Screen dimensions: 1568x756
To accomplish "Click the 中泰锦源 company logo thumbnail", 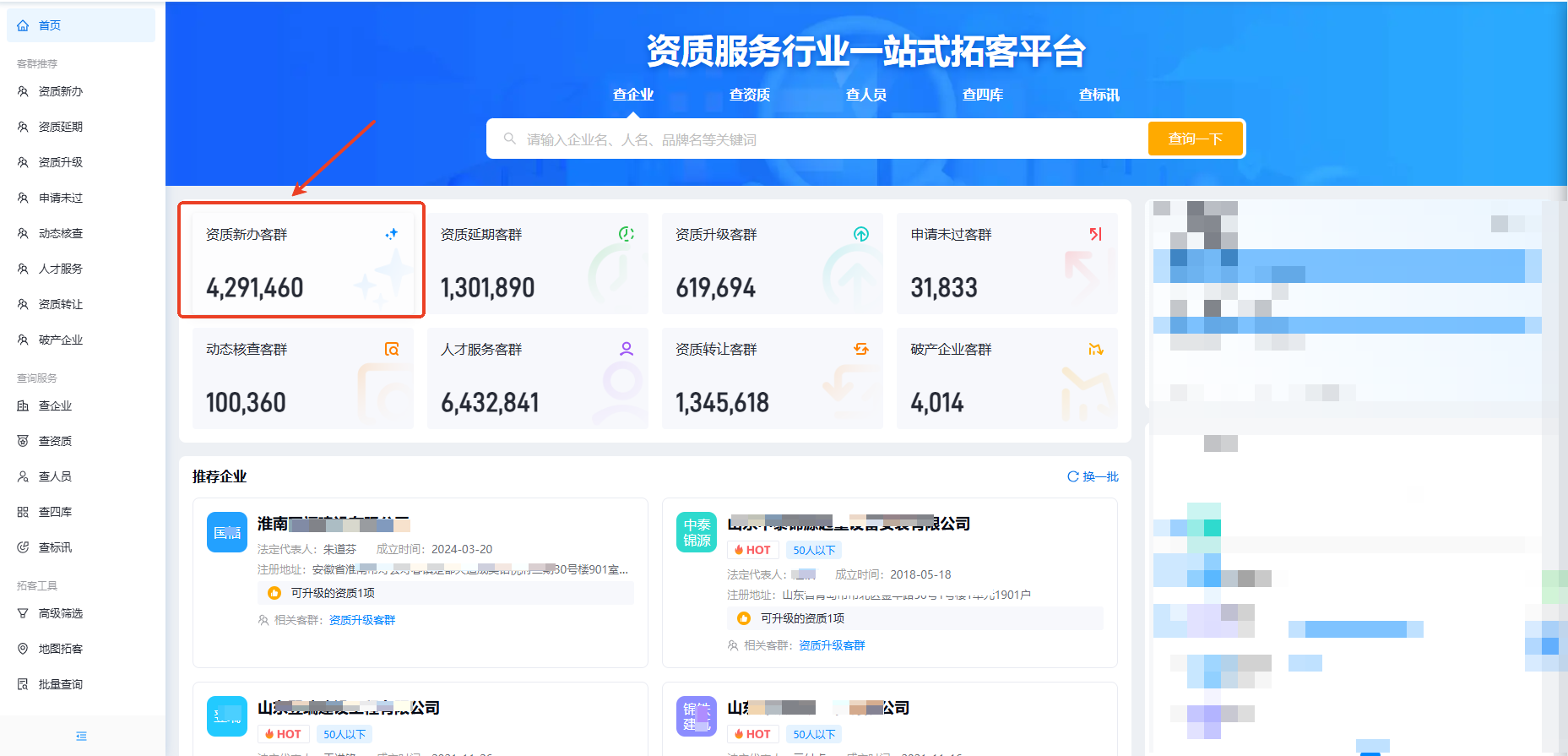I will (697, 532).
